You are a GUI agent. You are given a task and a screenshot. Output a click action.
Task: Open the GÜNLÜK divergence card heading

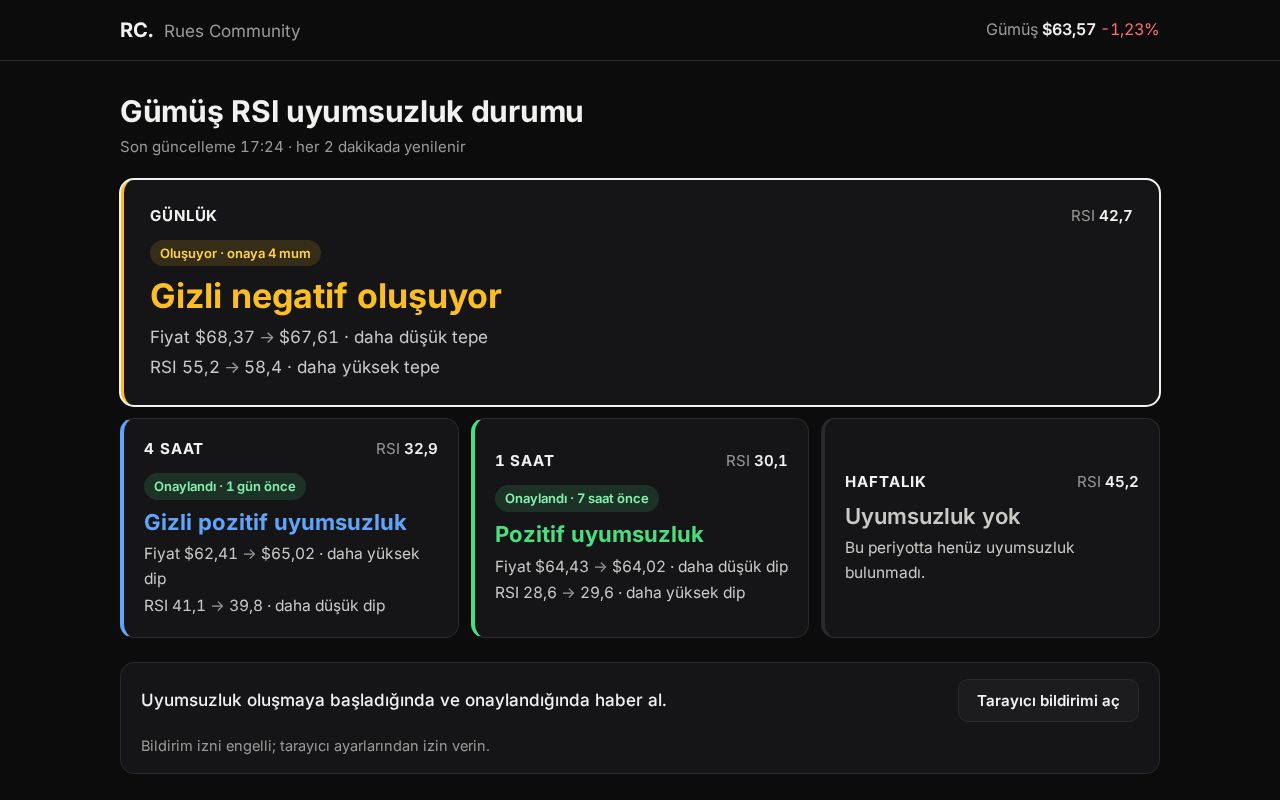183,215
